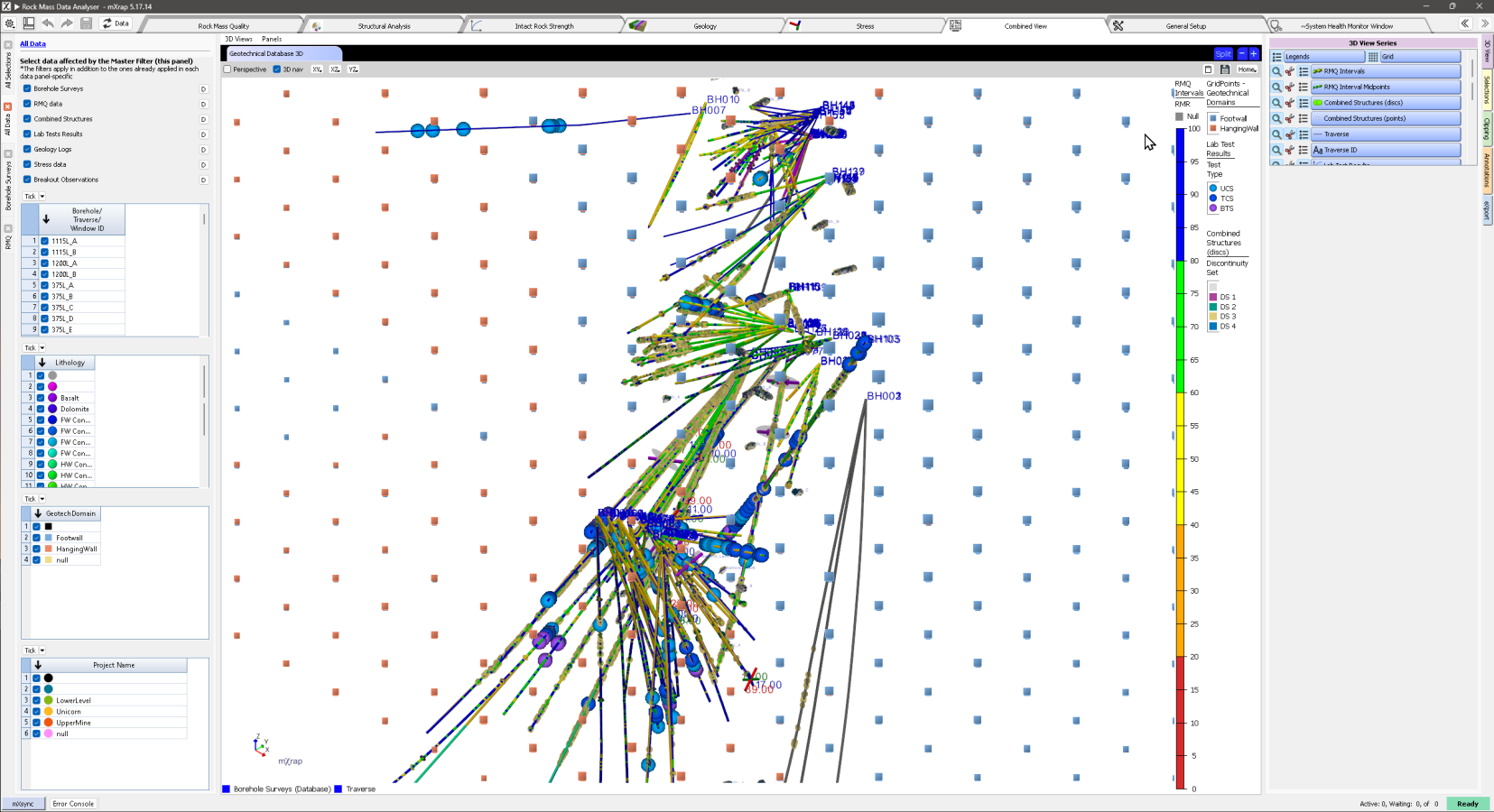The height and width of the screenshot is (812, 1494).
Task: Zoom to Traverse series with magnifier
Action: [1276, 134]
